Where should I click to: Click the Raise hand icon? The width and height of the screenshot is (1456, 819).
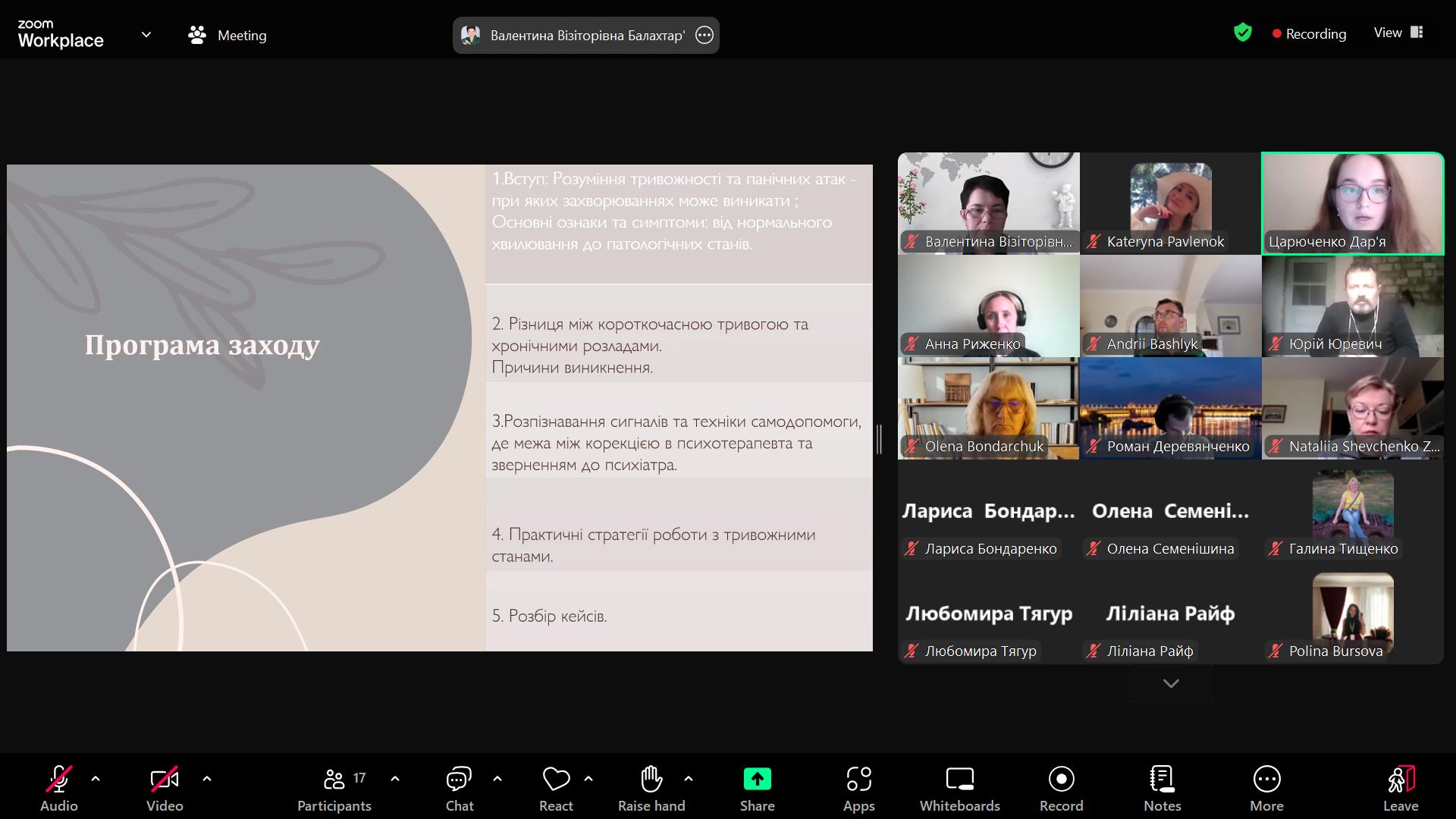tap(651, 779)
